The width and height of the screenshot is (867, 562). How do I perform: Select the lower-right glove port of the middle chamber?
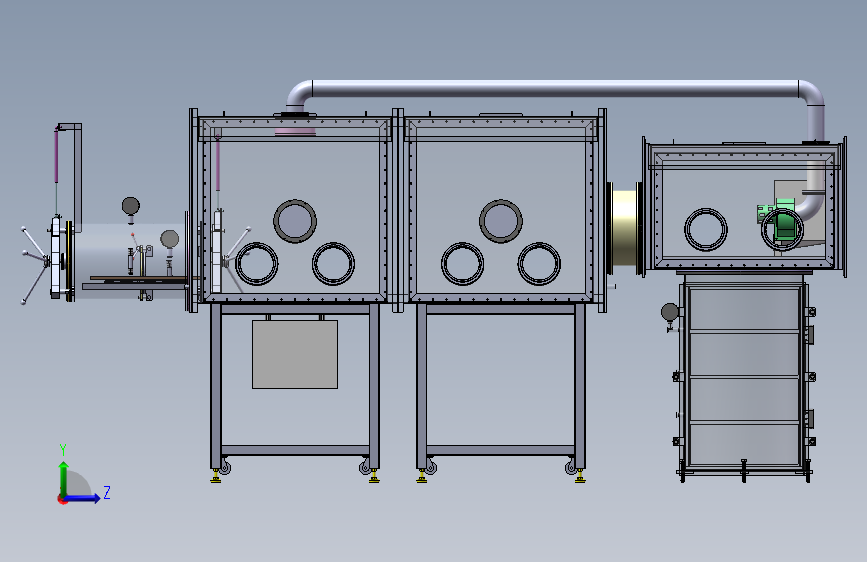539,263
